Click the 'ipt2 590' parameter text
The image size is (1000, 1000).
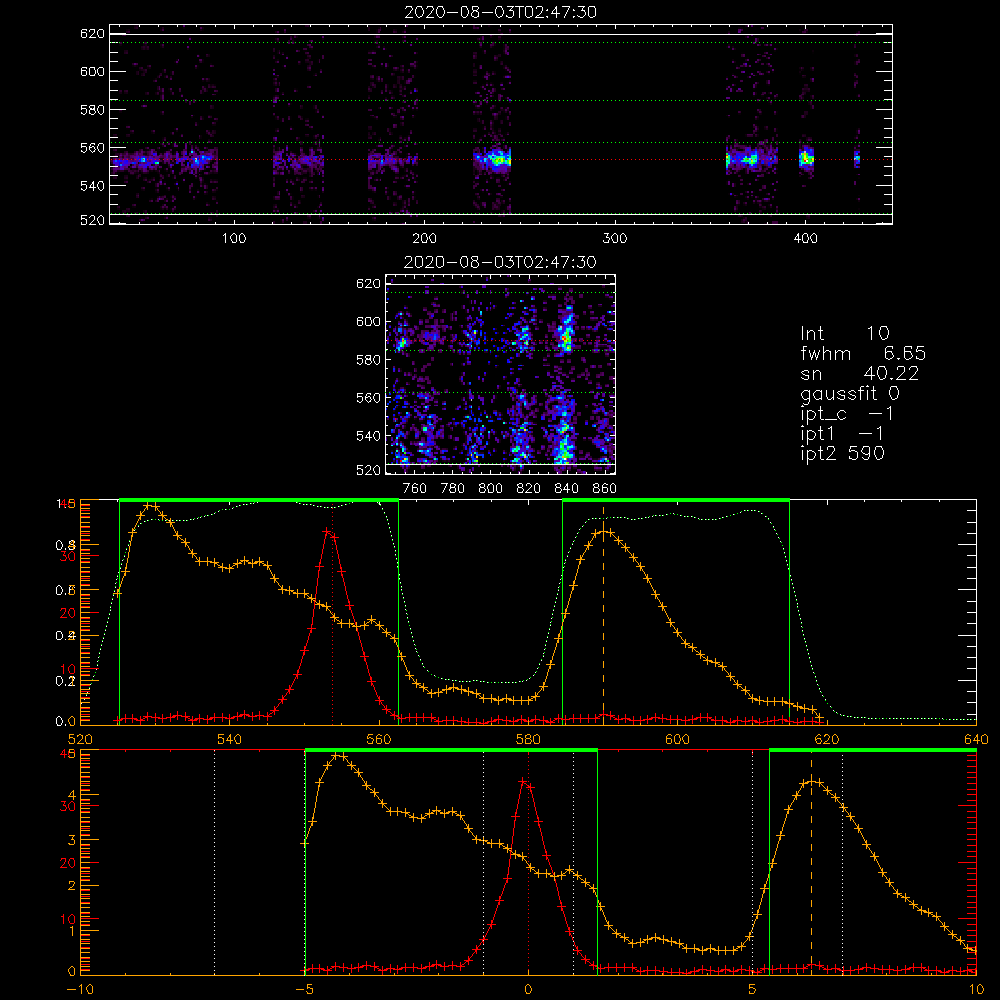pyautogui.click(x=842, y=453)
